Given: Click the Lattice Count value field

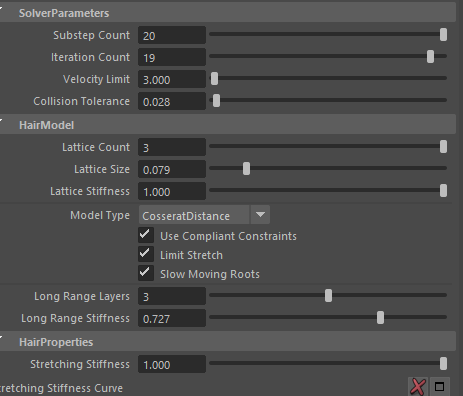Looking at the screenshot, I should 172,147.
